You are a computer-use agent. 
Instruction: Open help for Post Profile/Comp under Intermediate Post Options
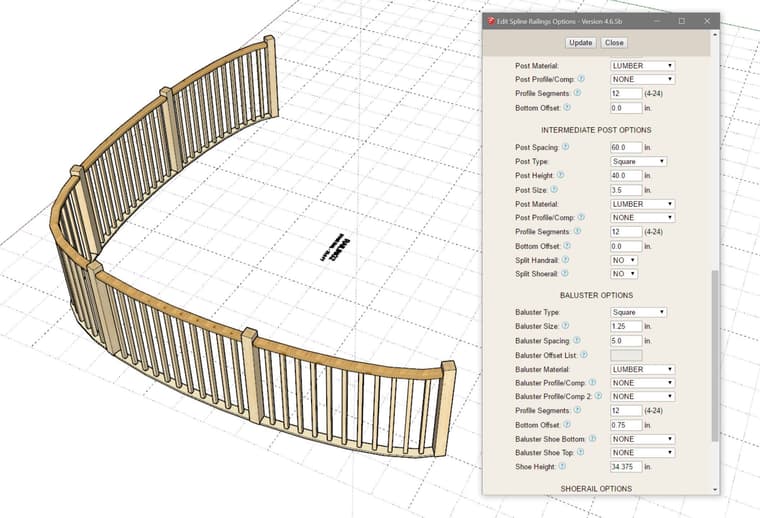click(x=581, y=217)
